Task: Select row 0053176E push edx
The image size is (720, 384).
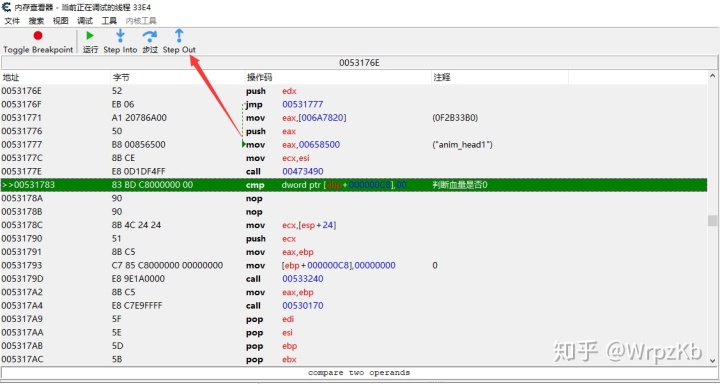Action: point(354,91)
